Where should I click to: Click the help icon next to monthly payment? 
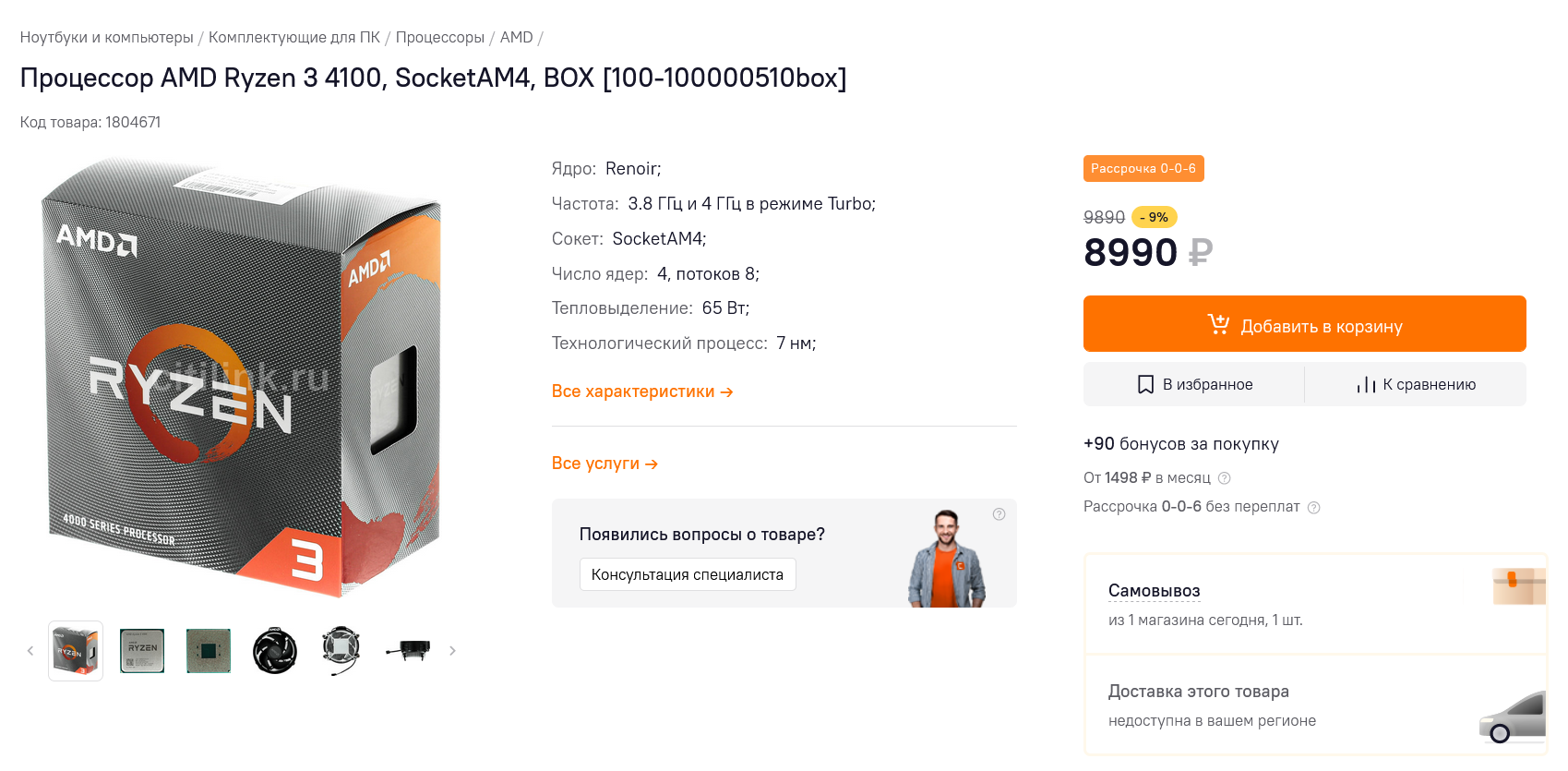pos(1225,478)
